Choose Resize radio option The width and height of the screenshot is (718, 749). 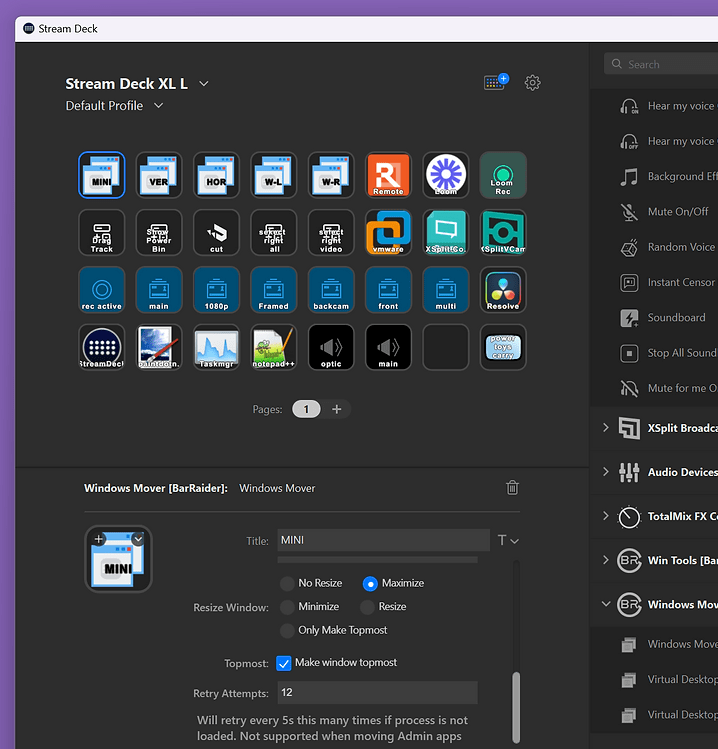367,607
